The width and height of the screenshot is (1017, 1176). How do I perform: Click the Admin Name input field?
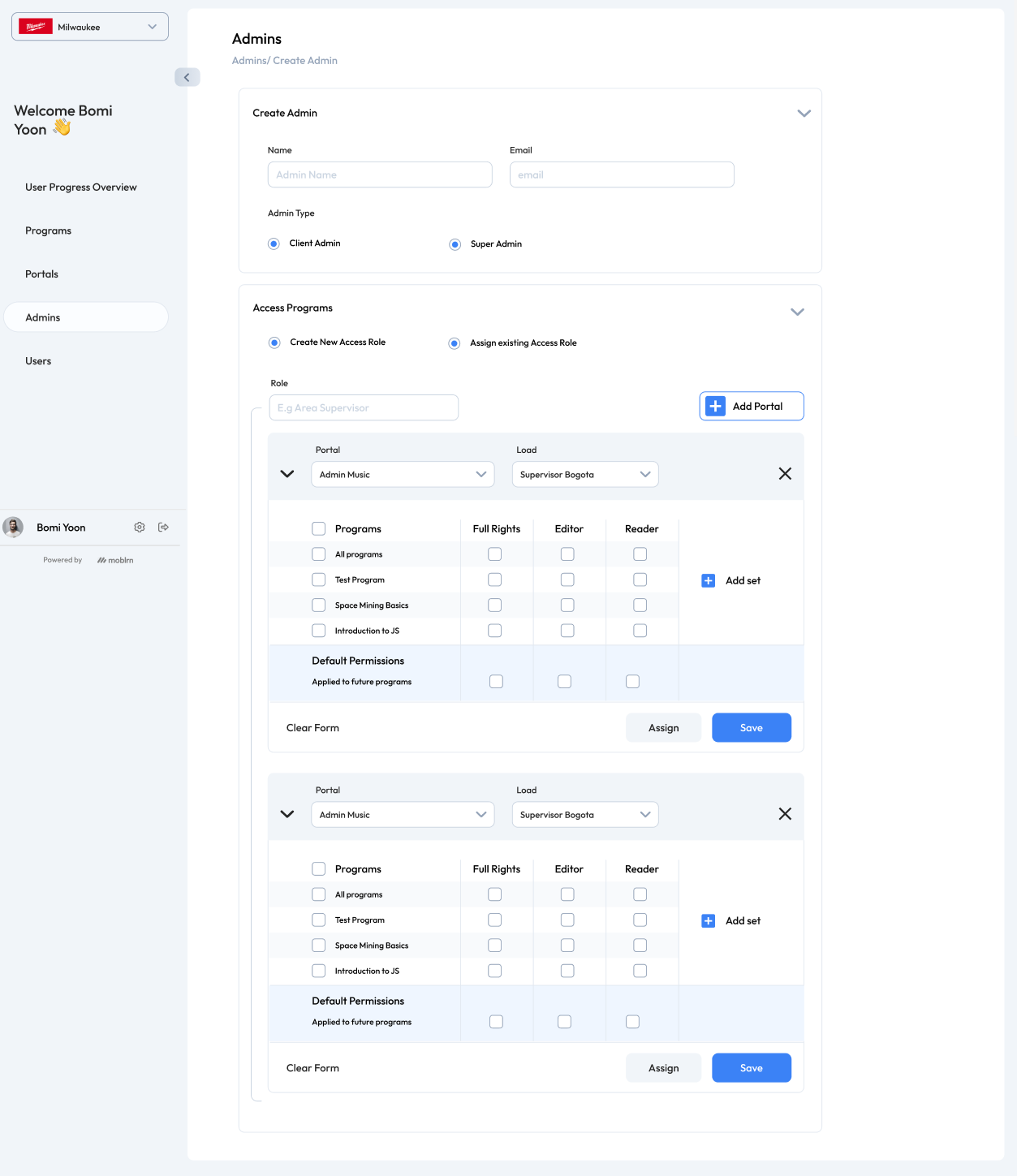380,175
